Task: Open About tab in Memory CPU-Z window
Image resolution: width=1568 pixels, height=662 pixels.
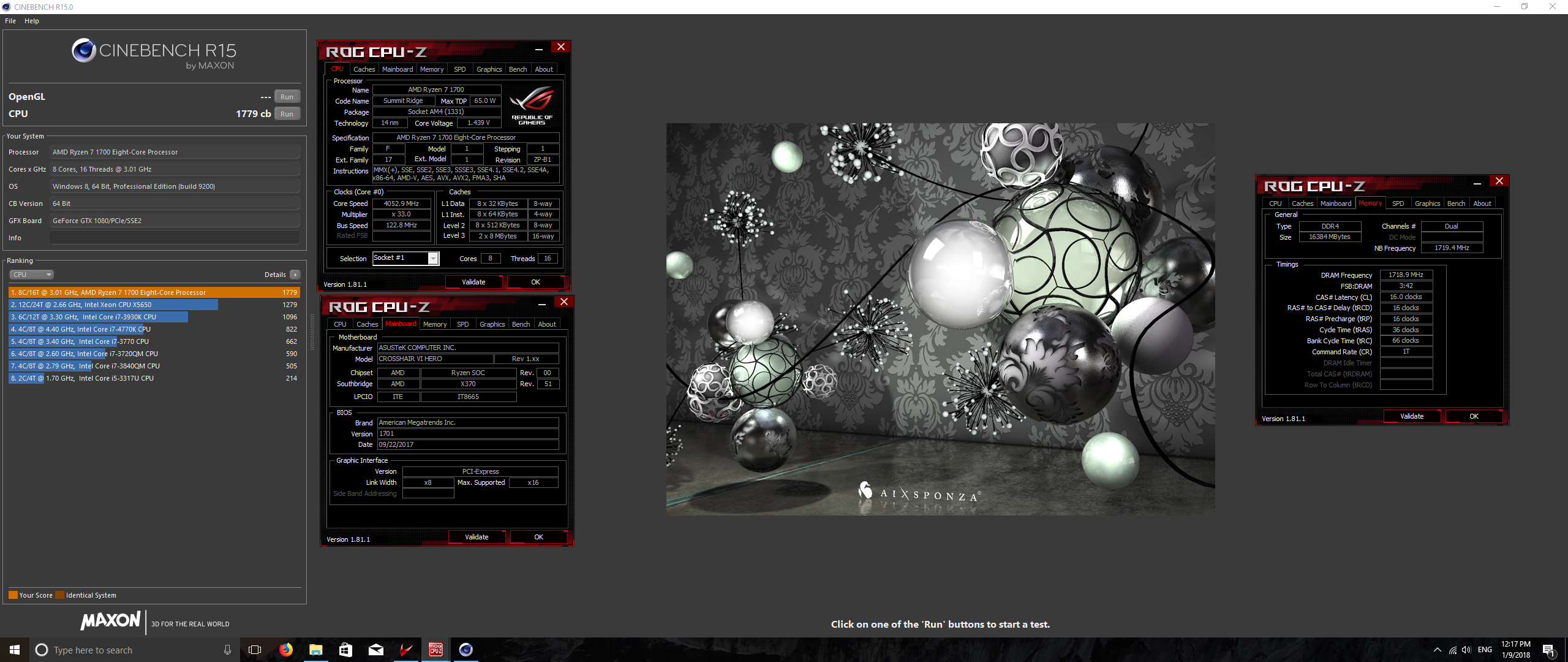Action: (1482, 204)
